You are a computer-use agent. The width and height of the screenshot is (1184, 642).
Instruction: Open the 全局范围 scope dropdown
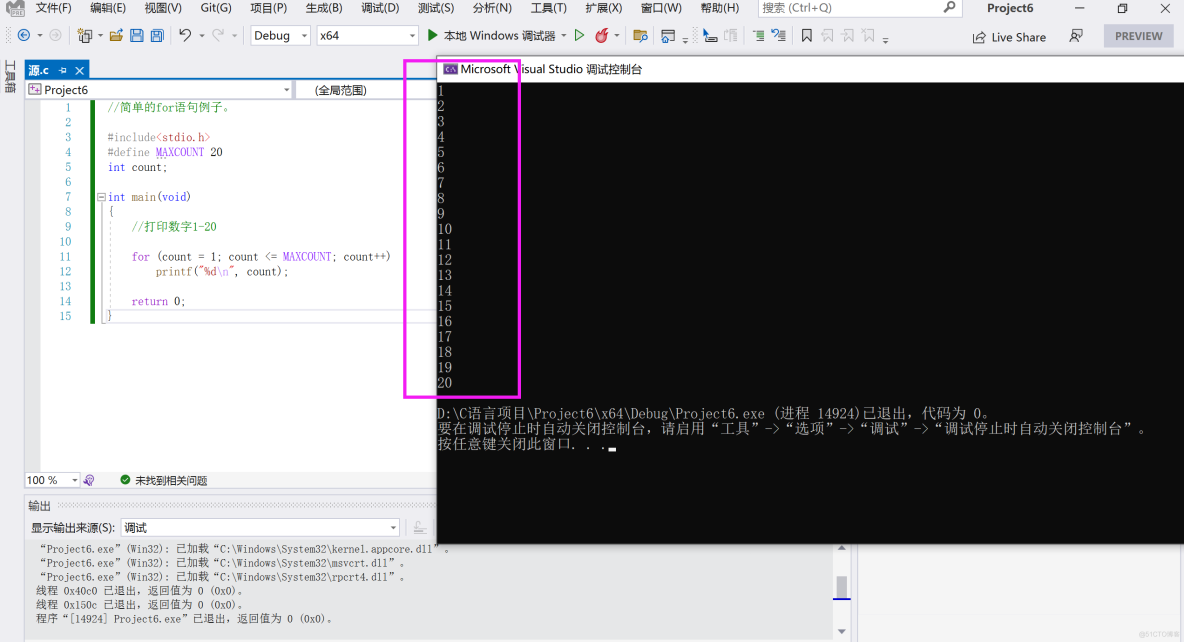(x=365, y=90)
